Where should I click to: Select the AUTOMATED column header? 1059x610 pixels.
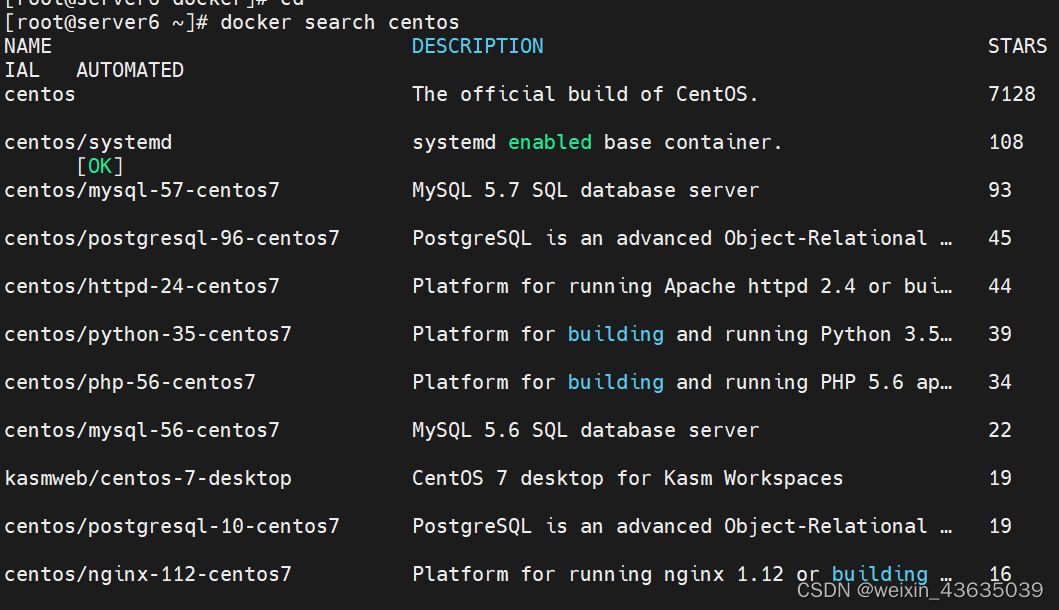coord(130,70)
